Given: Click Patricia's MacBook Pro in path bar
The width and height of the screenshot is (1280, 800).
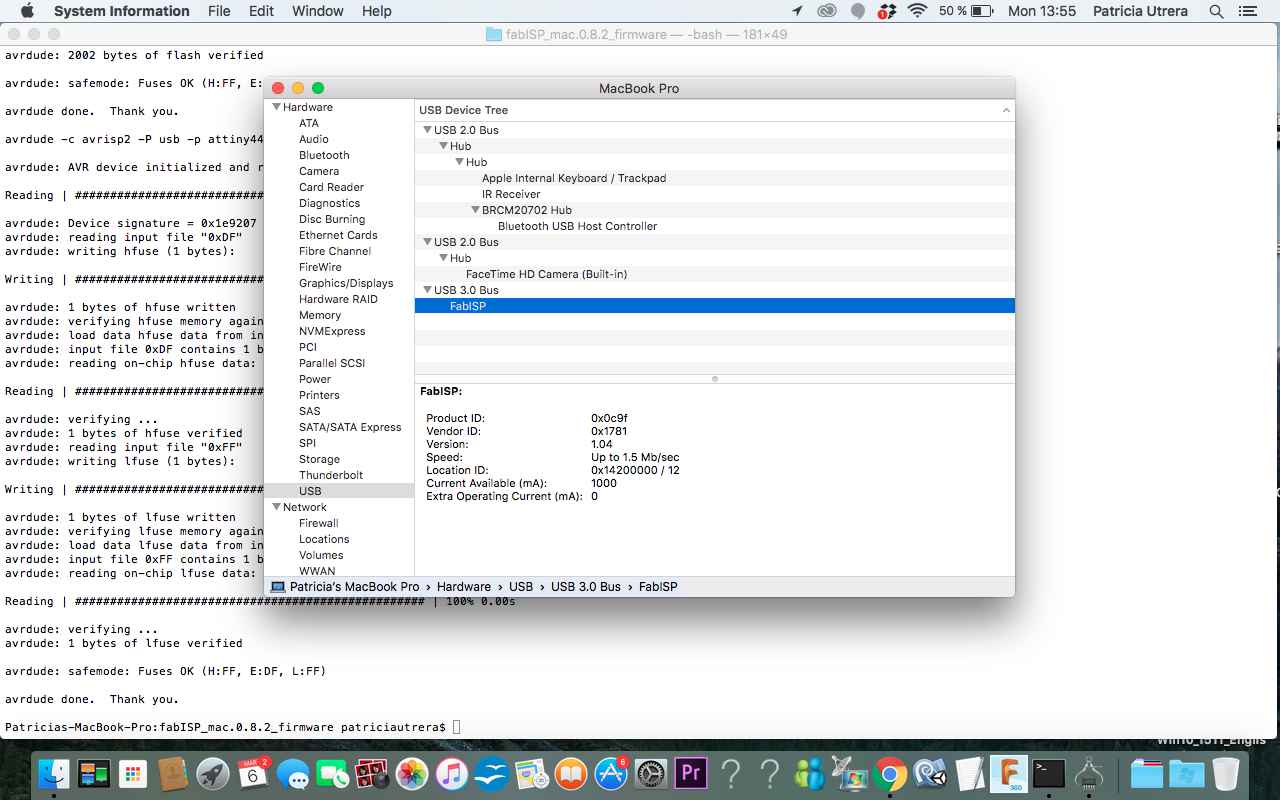Looking at the screenshot, I should coord(345,587).
